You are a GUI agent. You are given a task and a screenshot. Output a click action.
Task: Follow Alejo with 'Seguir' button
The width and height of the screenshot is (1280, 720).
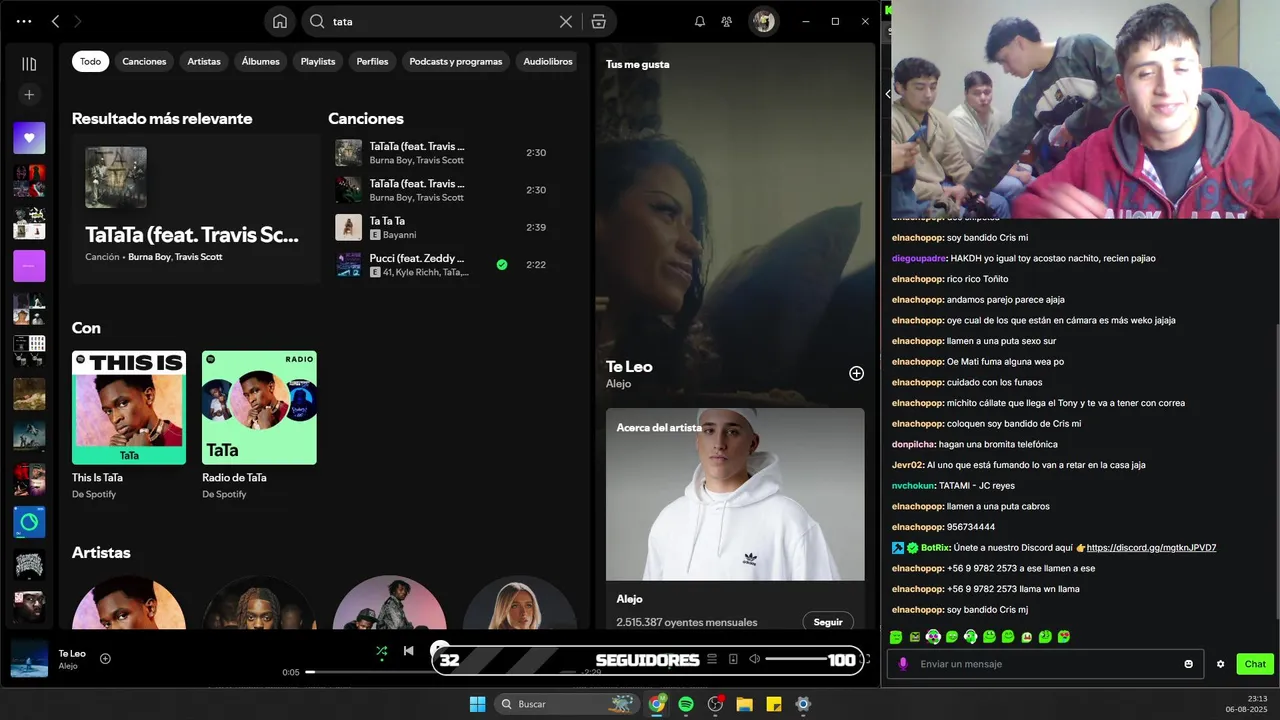tap(828, 622)
